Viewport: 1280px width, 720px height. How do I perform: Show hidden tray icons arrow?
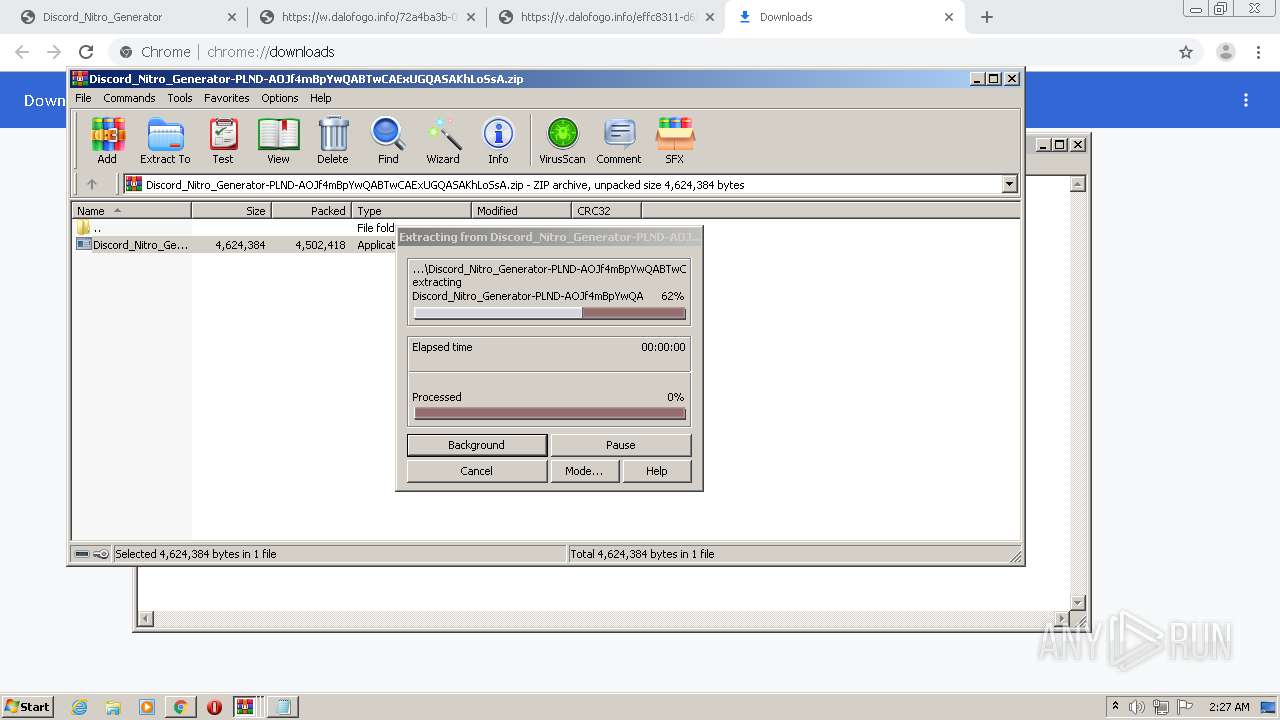1115,707
